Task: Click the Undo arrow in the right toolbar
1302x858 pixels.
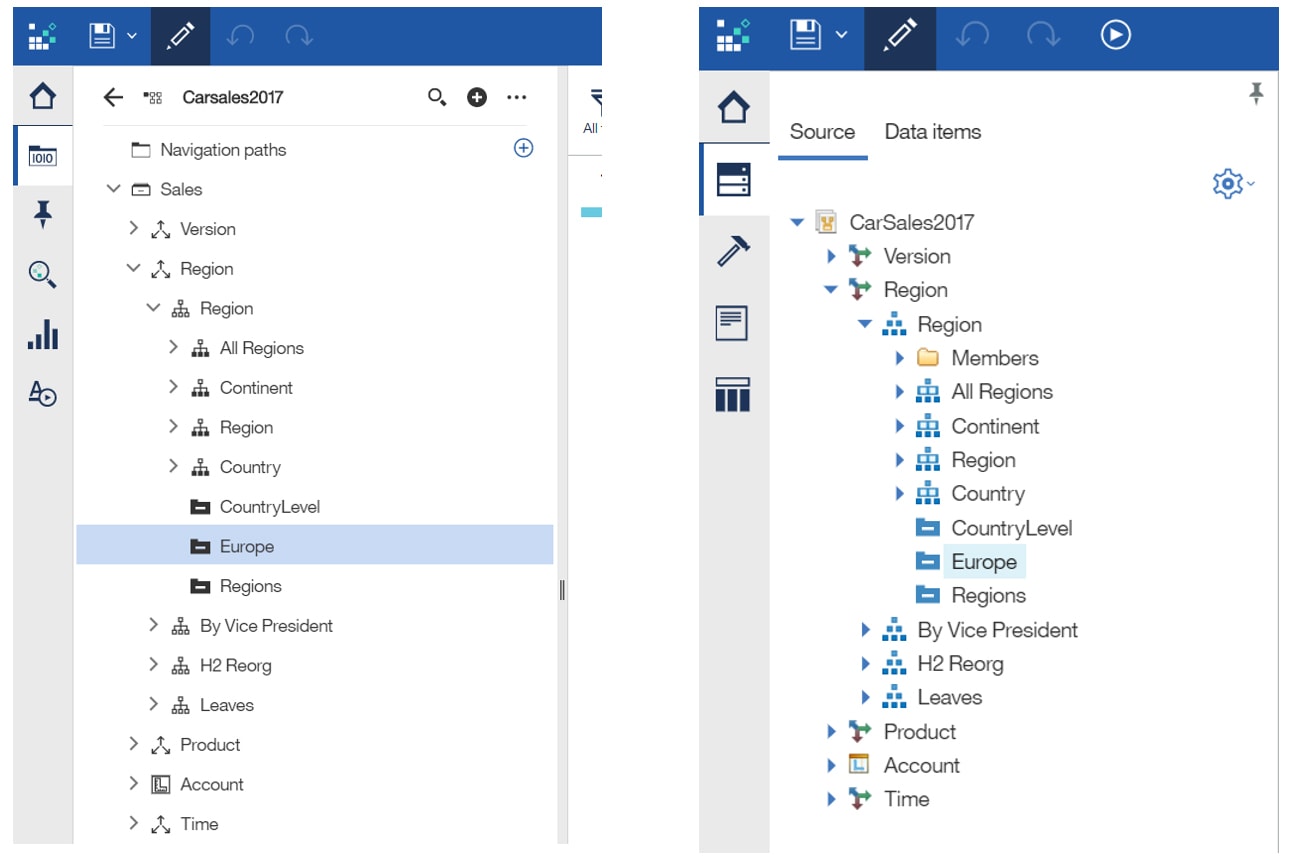Action: 971,36
